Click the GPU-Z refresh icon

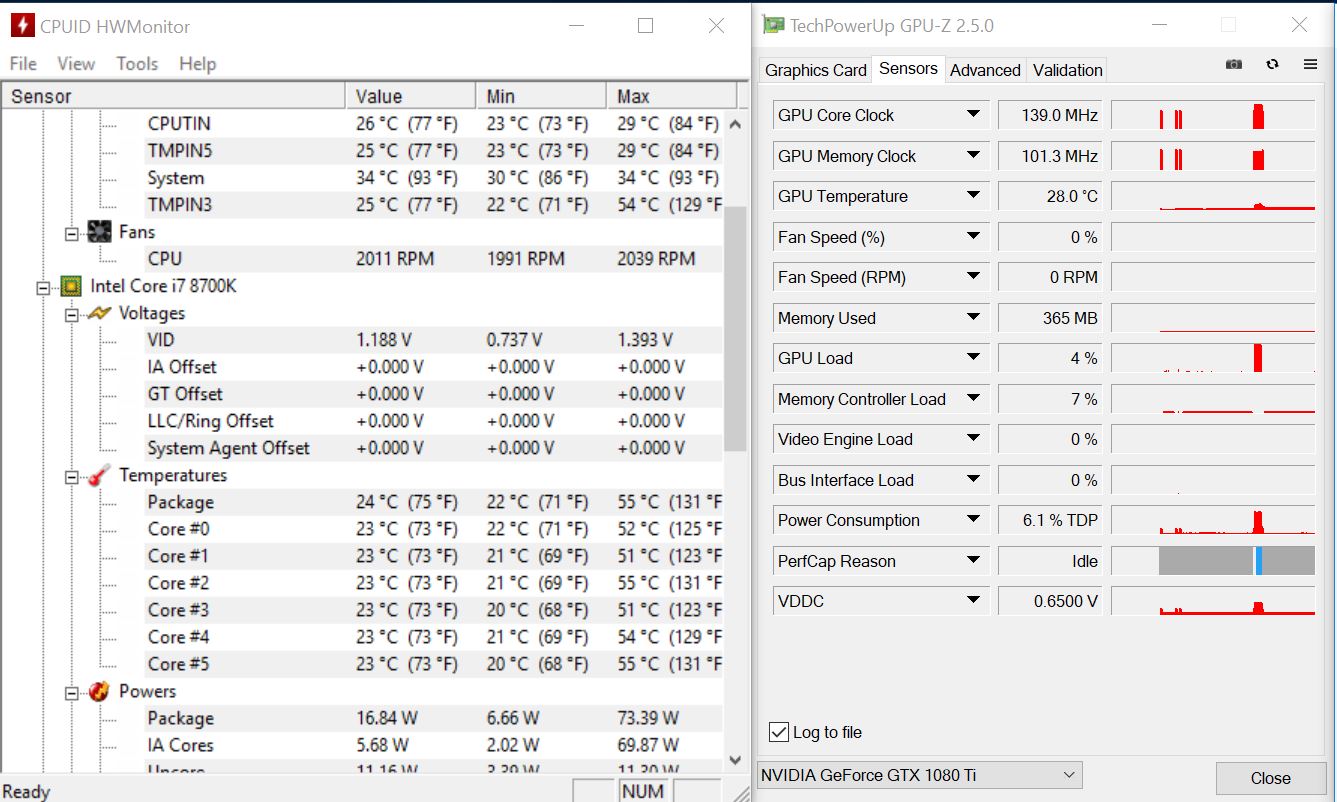1272,64
